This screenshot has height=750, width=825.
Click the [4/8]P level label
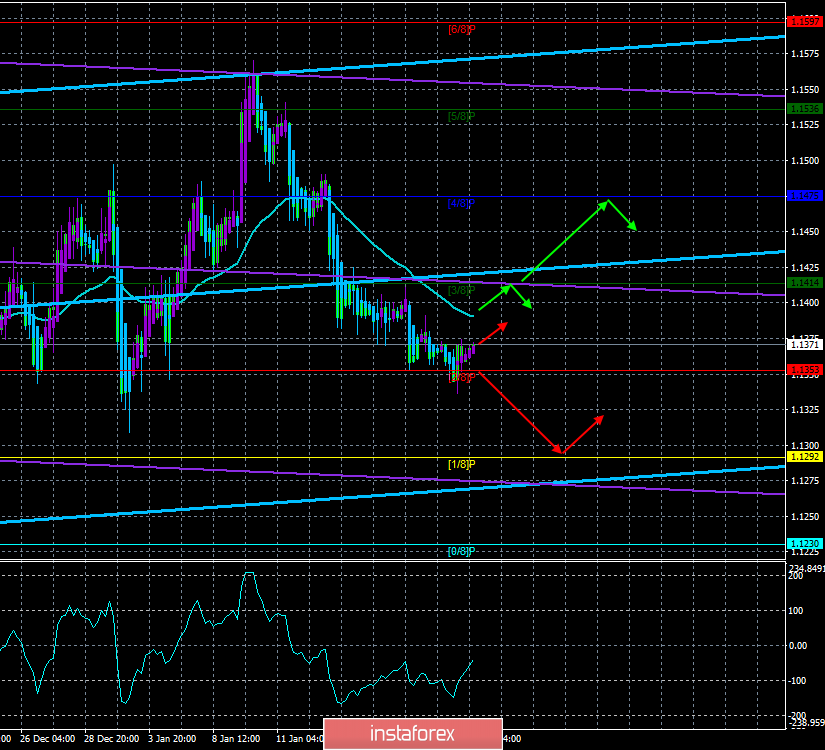tap(461, 203)
